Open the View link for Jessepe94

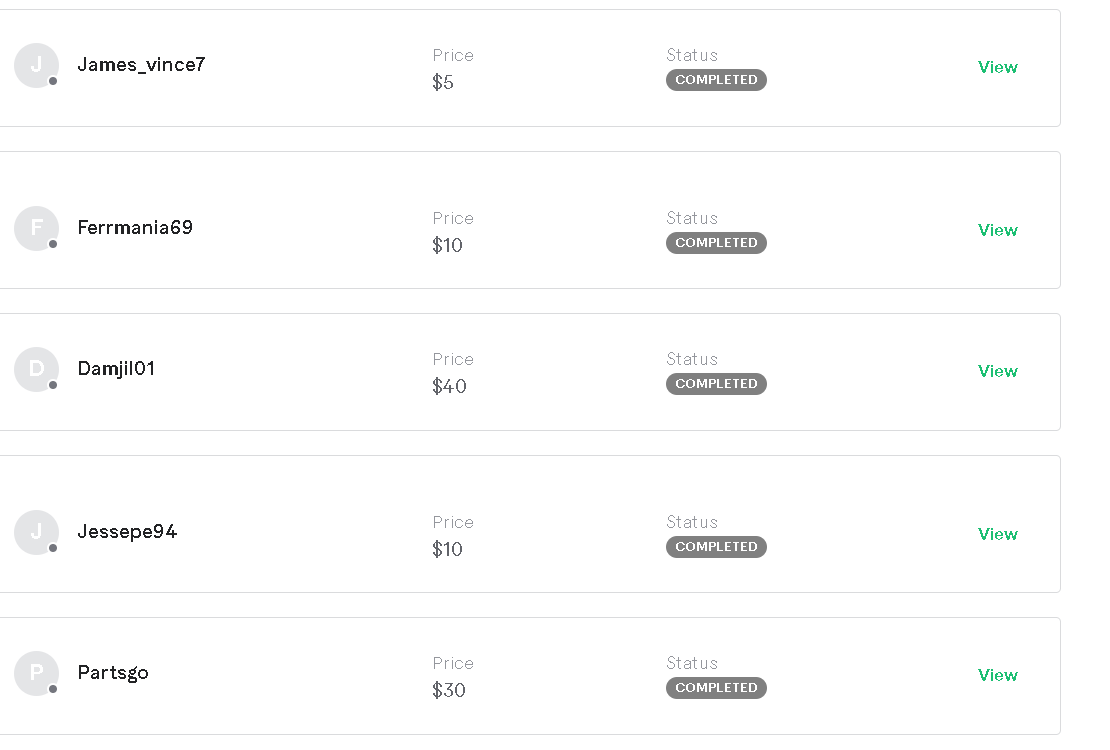pyautogui.click(x=997, y=534)
